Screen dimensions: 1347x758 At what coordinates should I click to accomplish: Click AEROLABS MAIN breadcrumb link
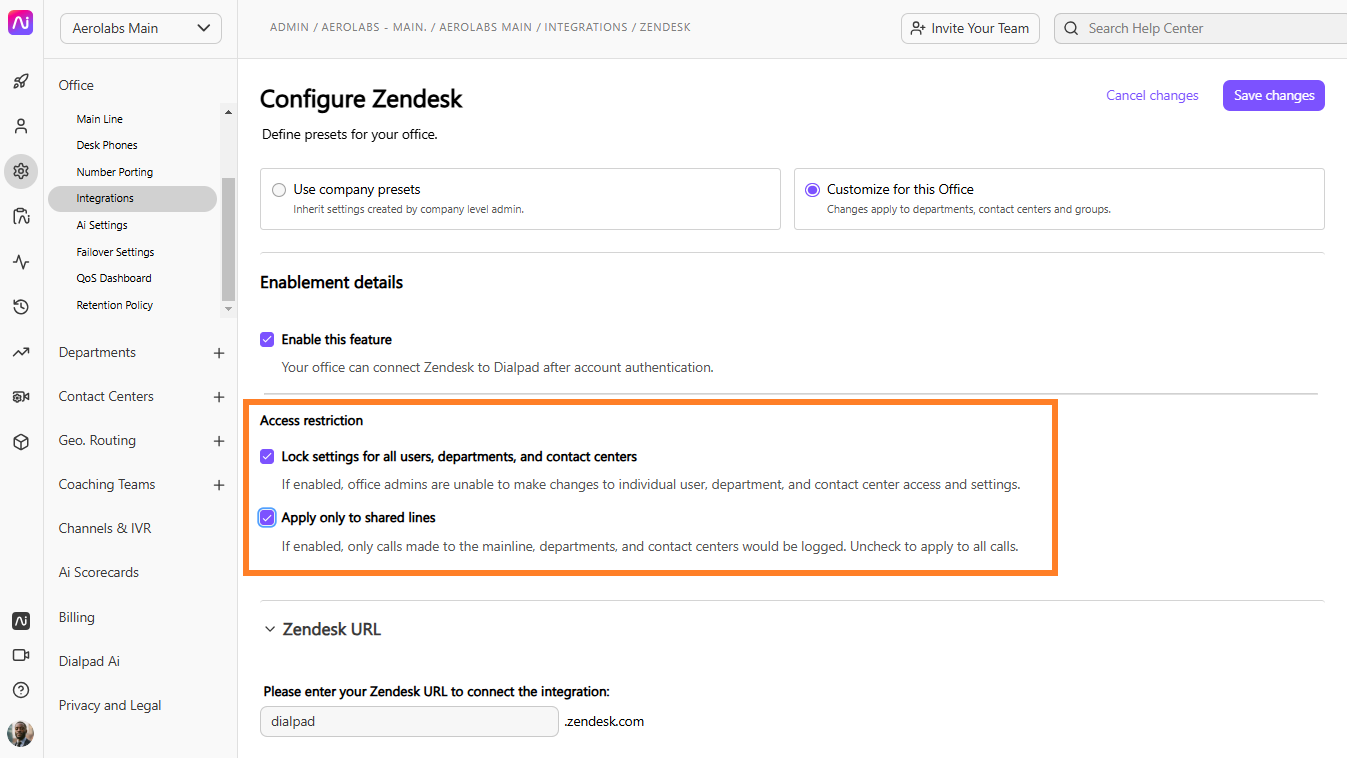[485, 27]
